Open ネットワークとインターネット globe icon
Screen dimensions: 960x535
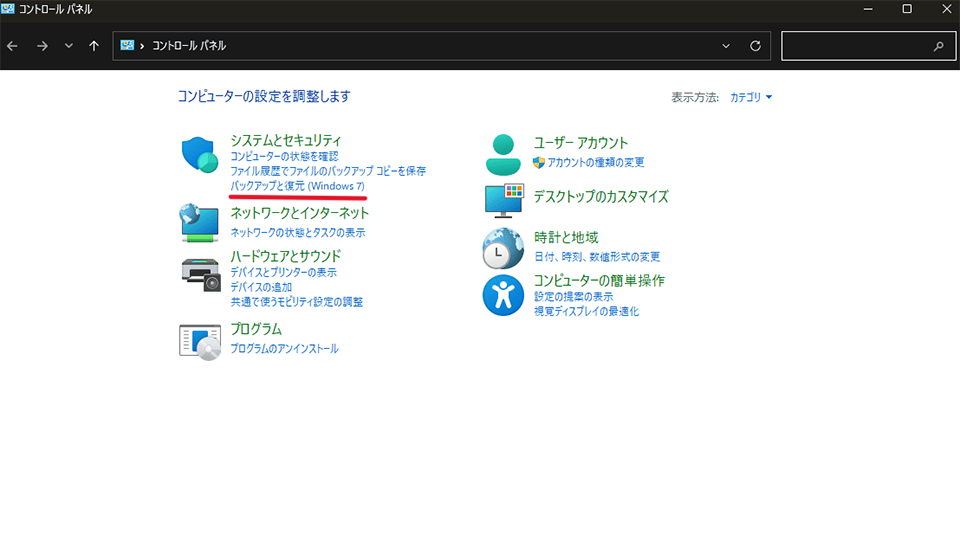199,223
